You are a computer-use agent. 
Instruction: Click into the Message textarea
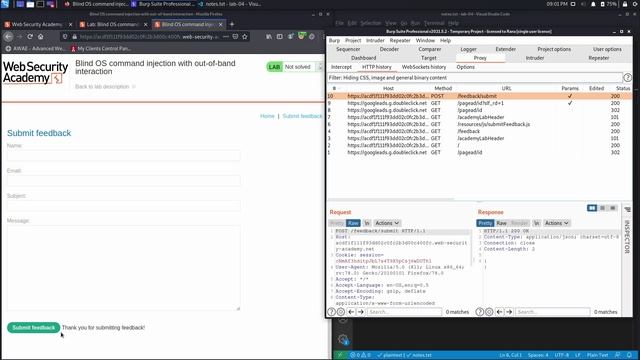click(124, 268)
